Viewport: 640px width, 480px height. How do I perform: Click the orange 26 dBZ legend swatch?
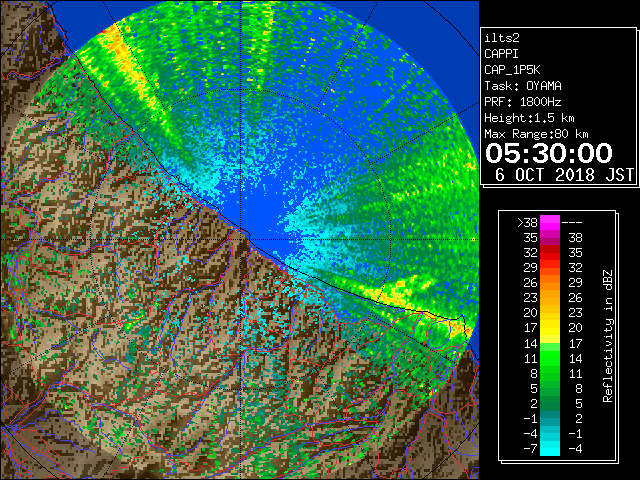pos(550,283)
